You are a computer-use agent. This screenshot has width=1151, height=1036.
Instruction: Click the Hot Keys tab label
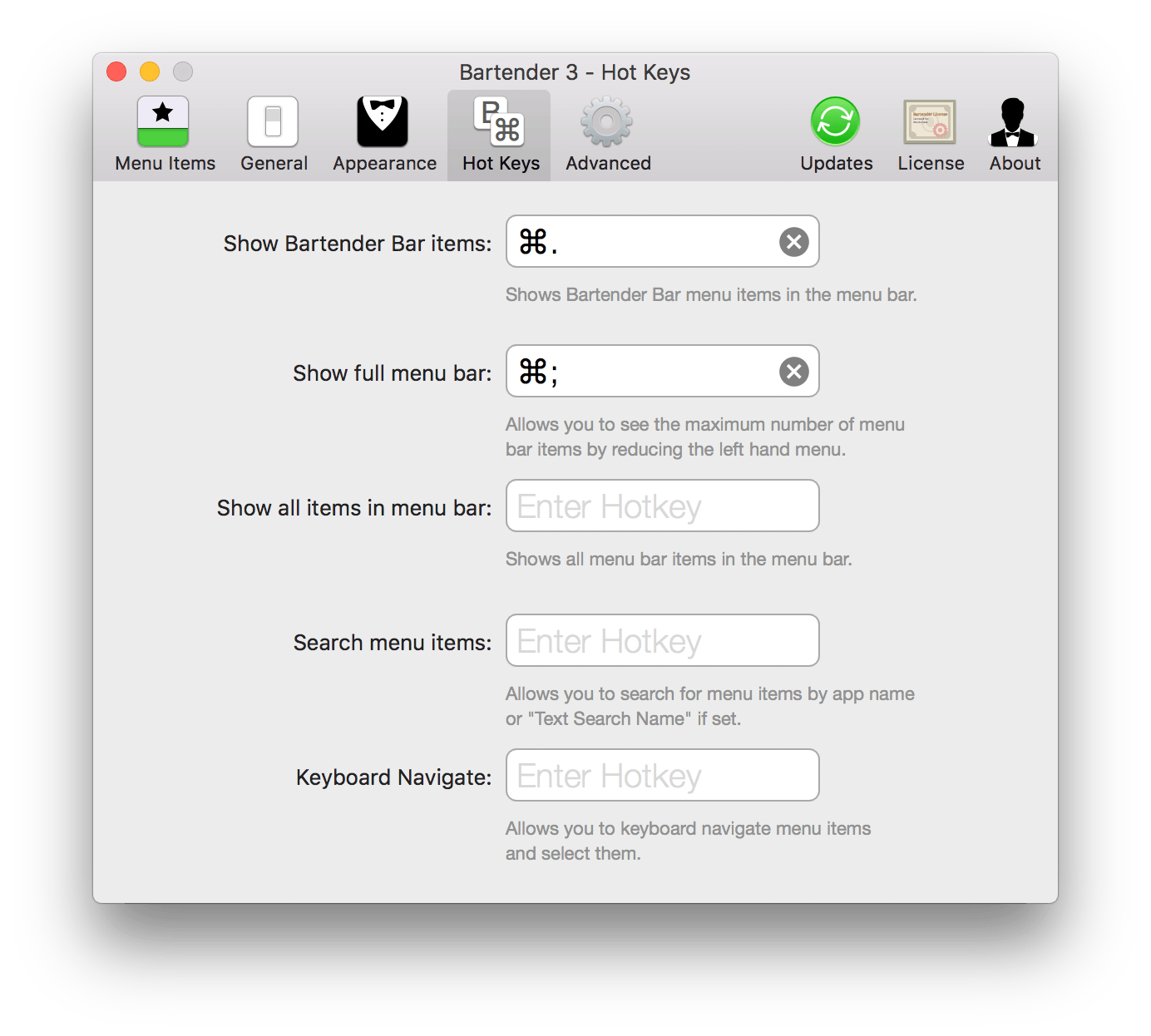click(501, 164)
